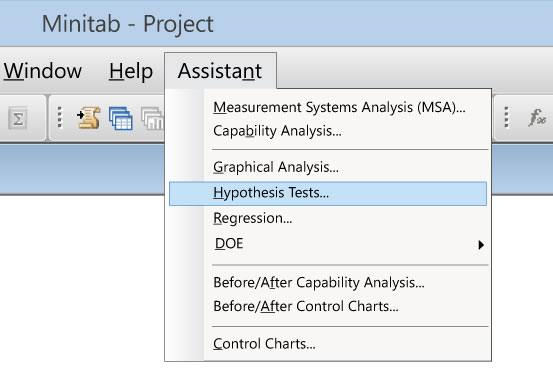Choose Measurement Systems Analysis (MSA) entry
The image size is (553, 383).
[339, 107]
